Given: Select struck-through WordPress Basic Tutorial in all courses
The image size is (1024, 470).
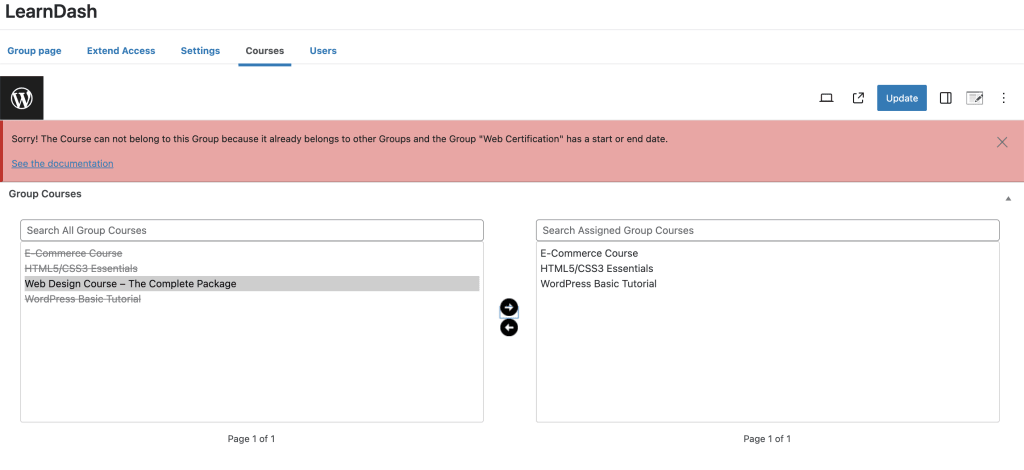Looking at the screenshot, I should point(82,299).
